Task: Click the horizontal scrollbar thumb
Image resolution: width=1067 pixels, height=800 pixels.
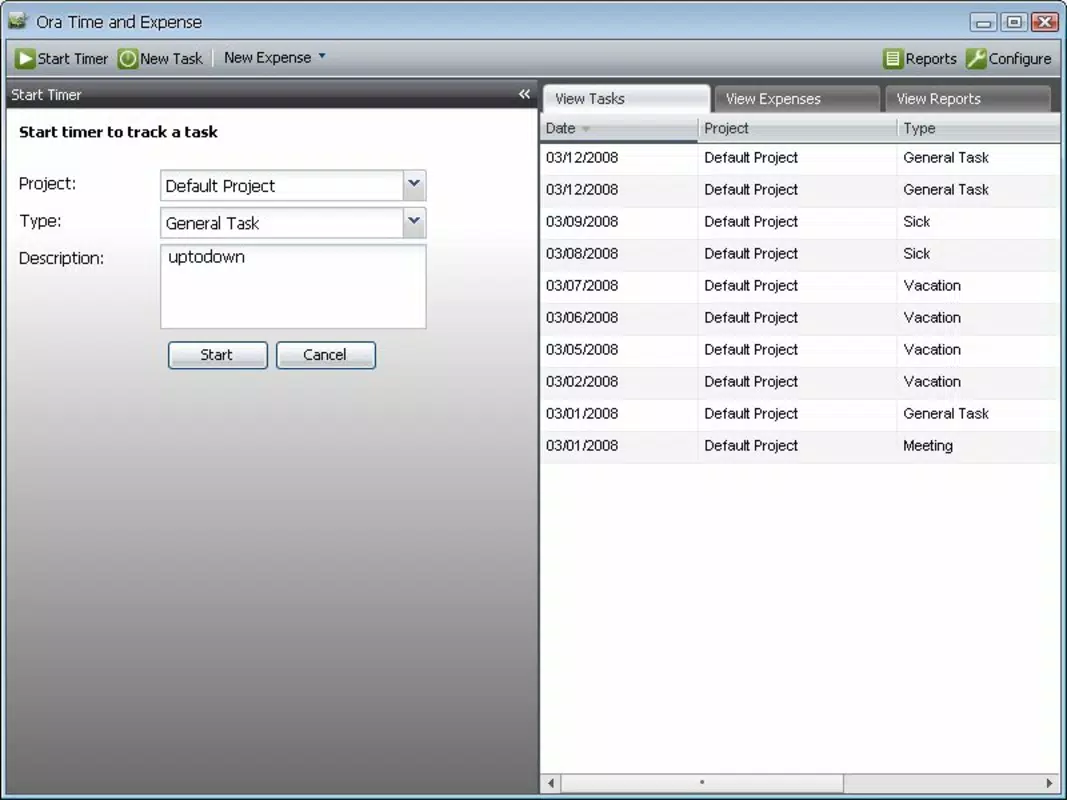Action: tap(702, 783)
